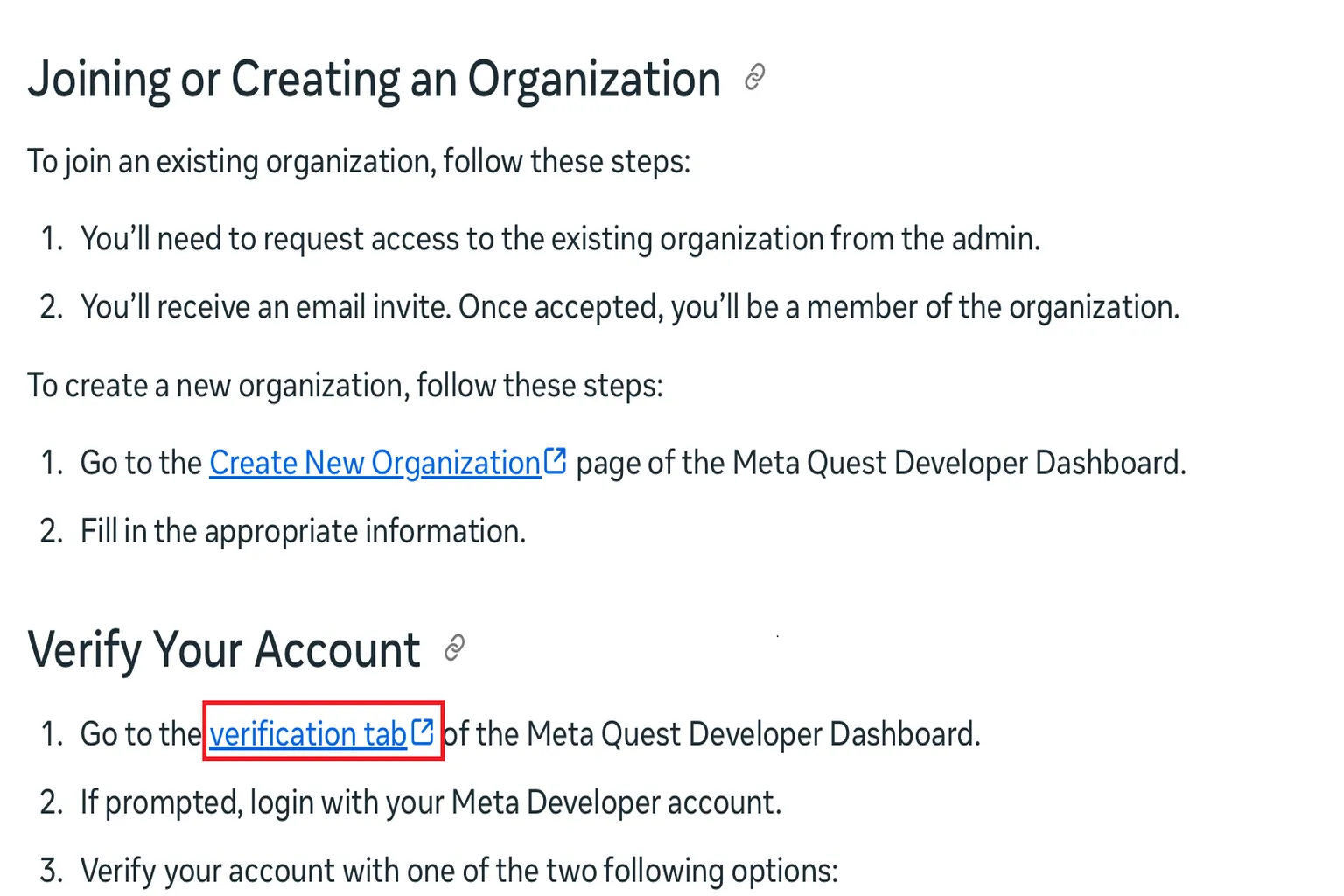
Task: Copy anchor link for Verify Your Account heading
Action: [454, 648]
